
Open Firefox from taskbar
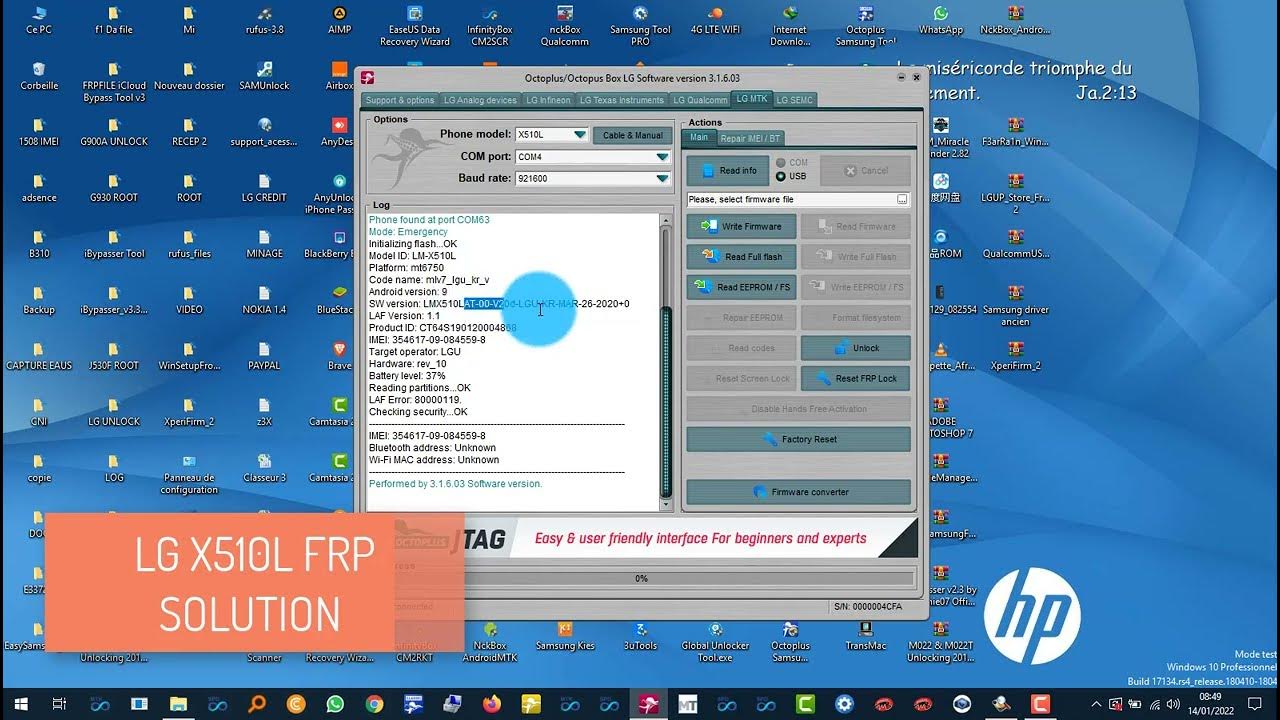click(x=491, y=703)
